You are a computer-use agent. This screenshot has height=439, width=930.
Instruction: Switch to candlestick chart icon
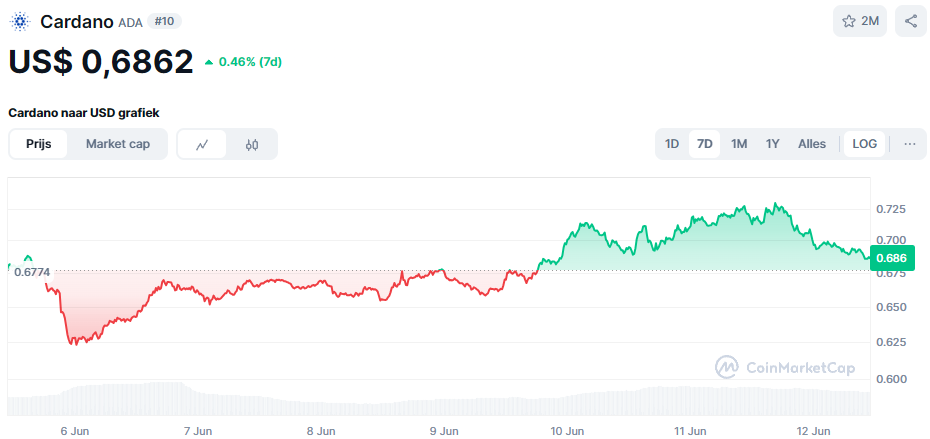pos(252,144)
